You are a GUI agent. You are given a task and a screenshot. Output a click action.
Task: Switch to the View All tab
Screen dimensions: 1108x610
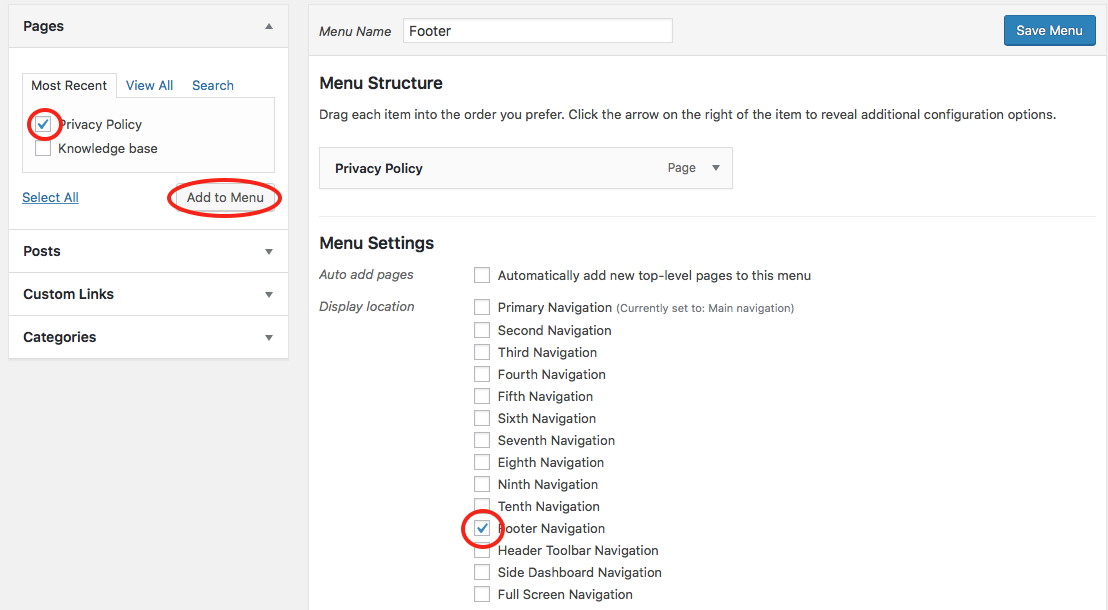[149, 86]
